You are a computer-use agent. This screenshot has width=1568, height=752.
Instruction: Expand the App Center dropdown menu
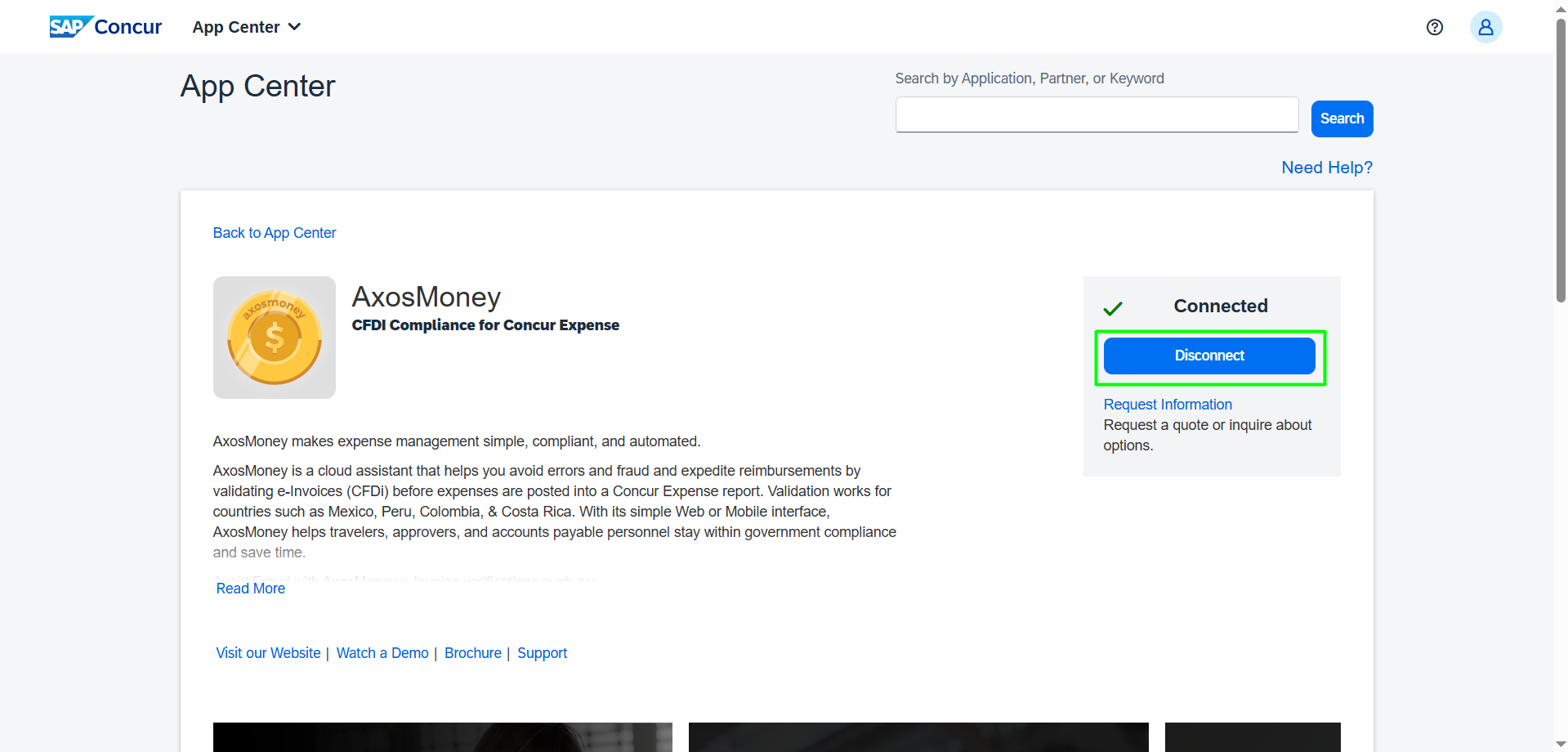(x=247, y=27)
